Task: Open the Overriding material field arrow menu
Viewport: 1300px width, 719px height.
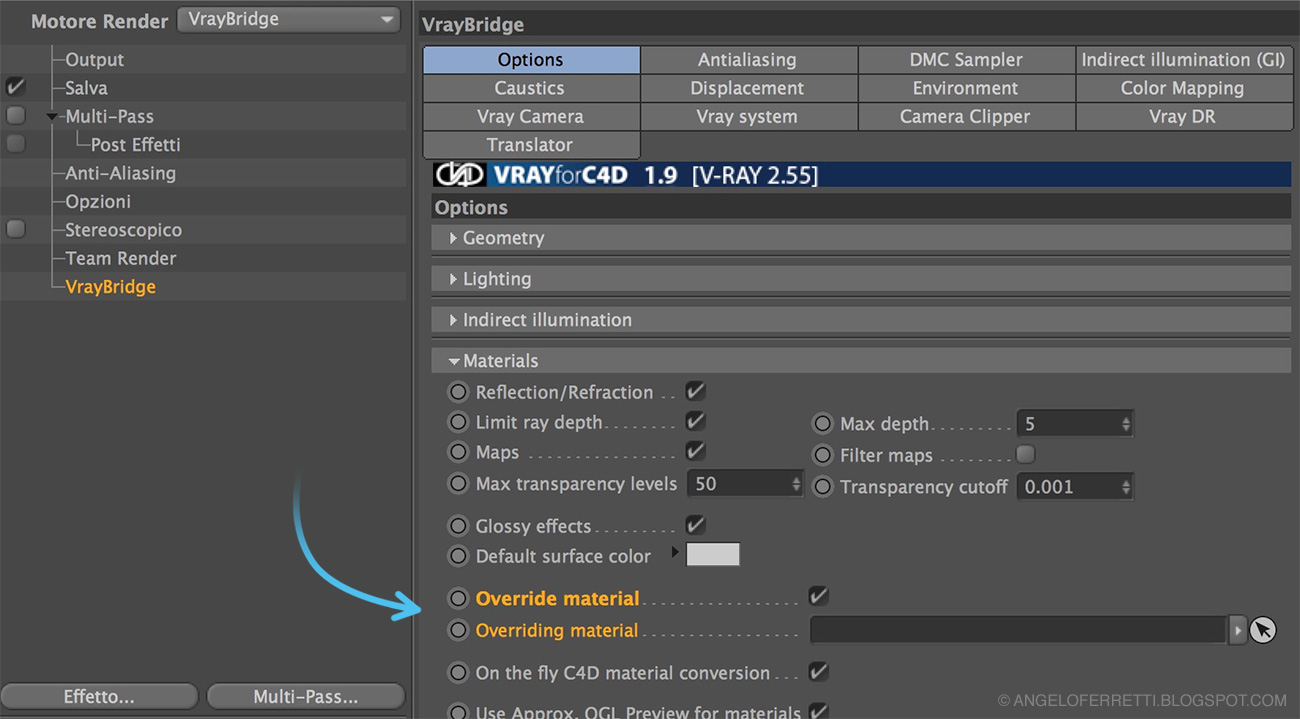Action: (x=1238, y=630)
